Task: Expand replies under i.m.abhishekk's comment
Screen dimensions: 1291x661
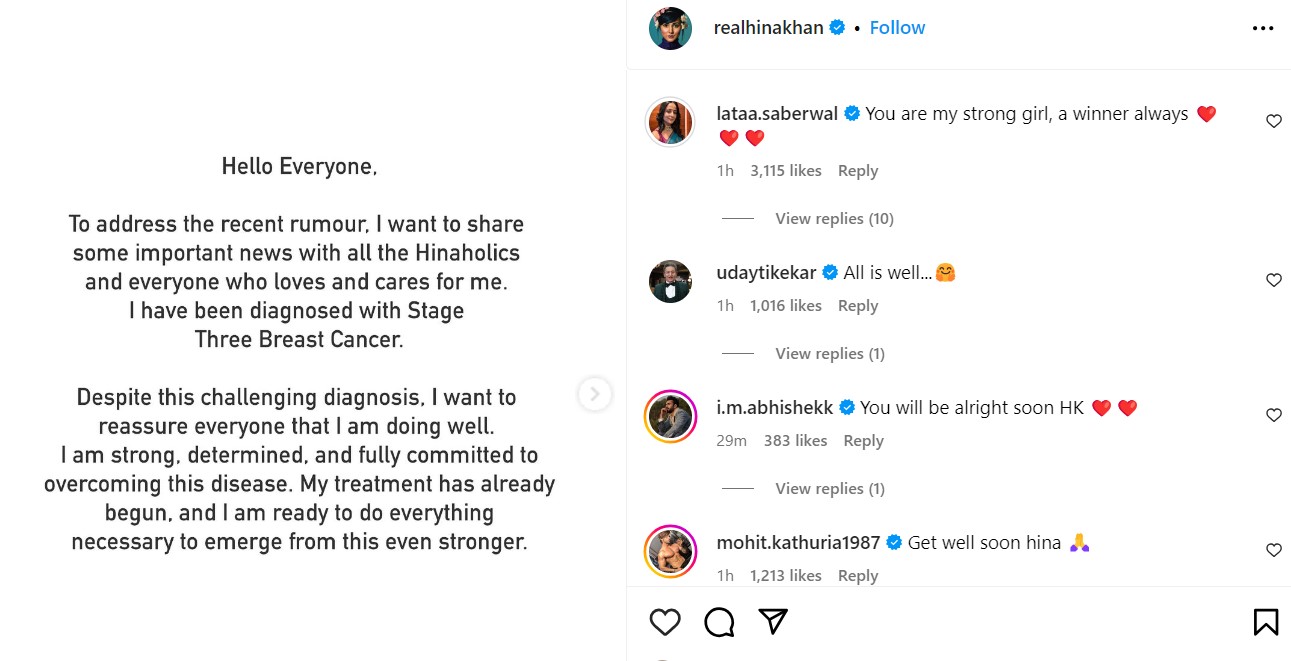Action: [829, 489]
